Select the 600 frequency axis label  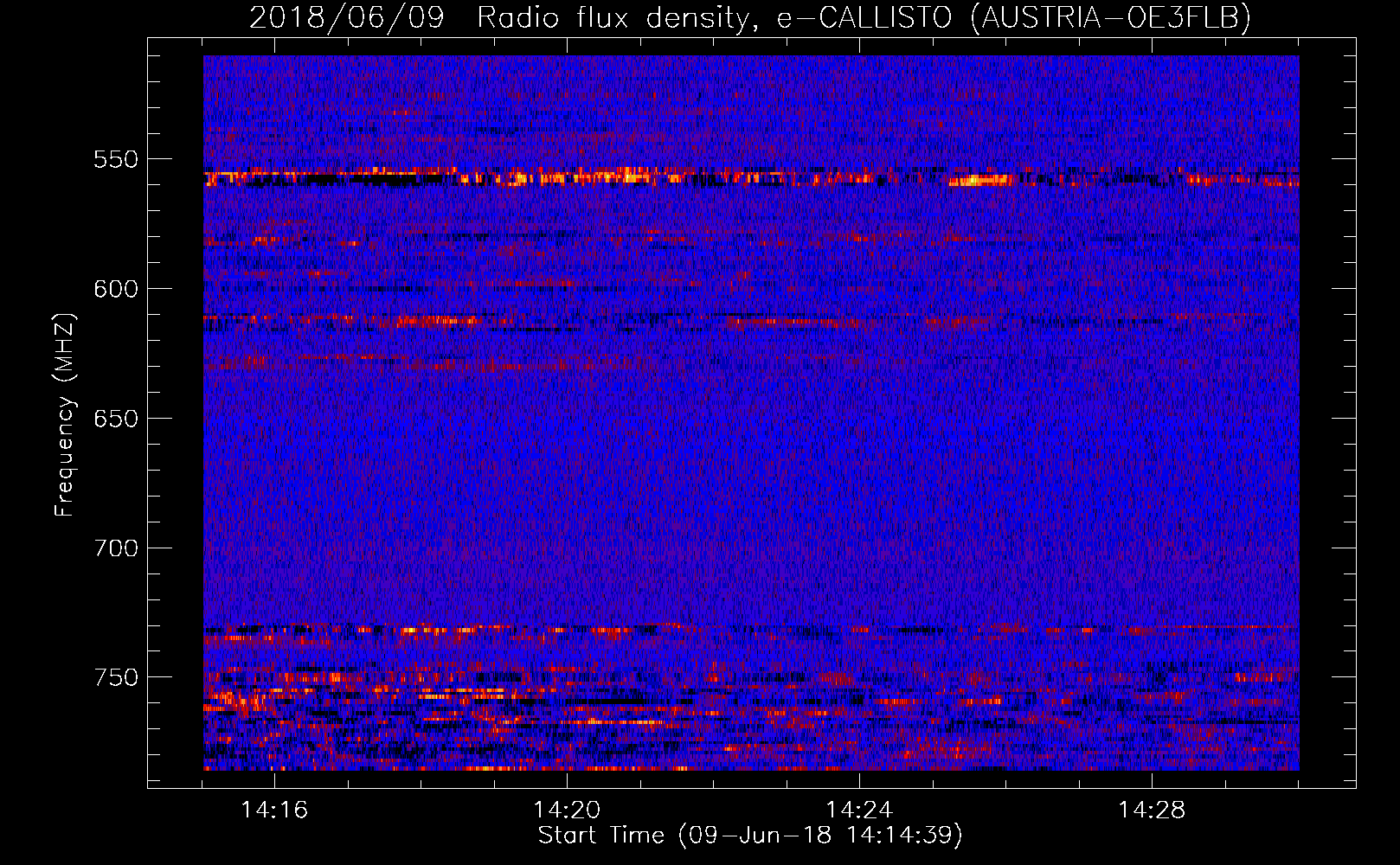tap(116, 289)
